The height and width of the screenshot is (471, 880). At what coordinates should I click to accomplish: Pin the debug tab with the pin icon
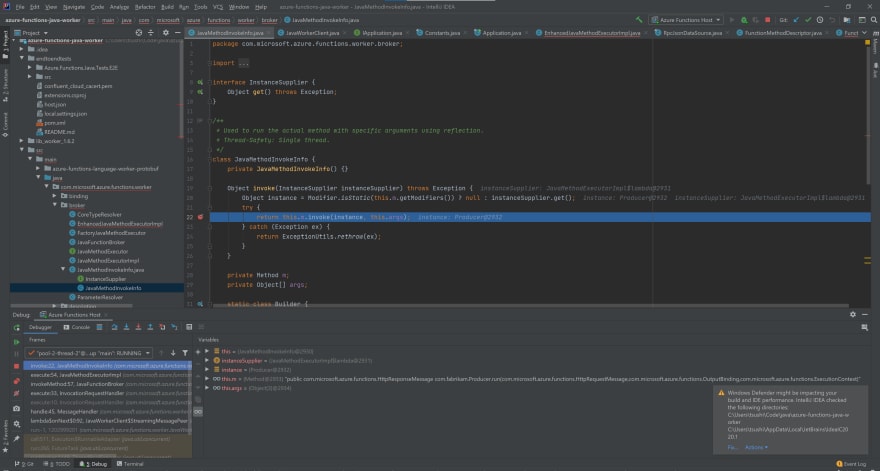pos(17,438)
